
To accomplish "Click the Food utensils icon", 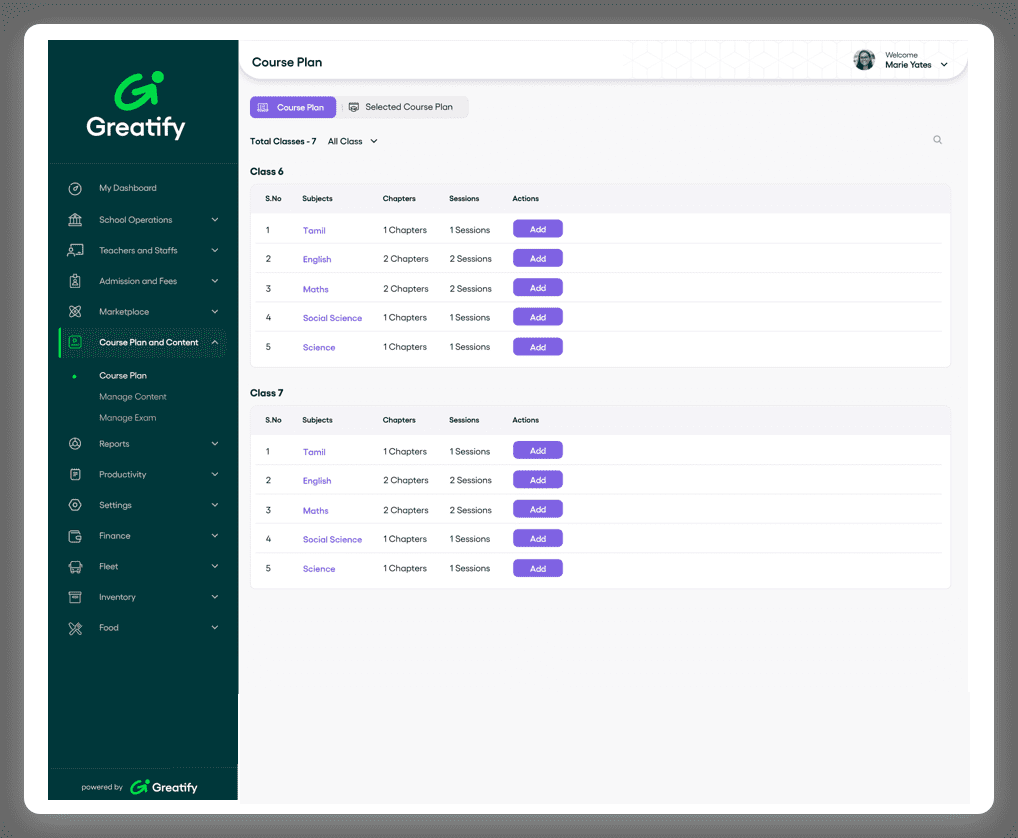I will 75,628.
